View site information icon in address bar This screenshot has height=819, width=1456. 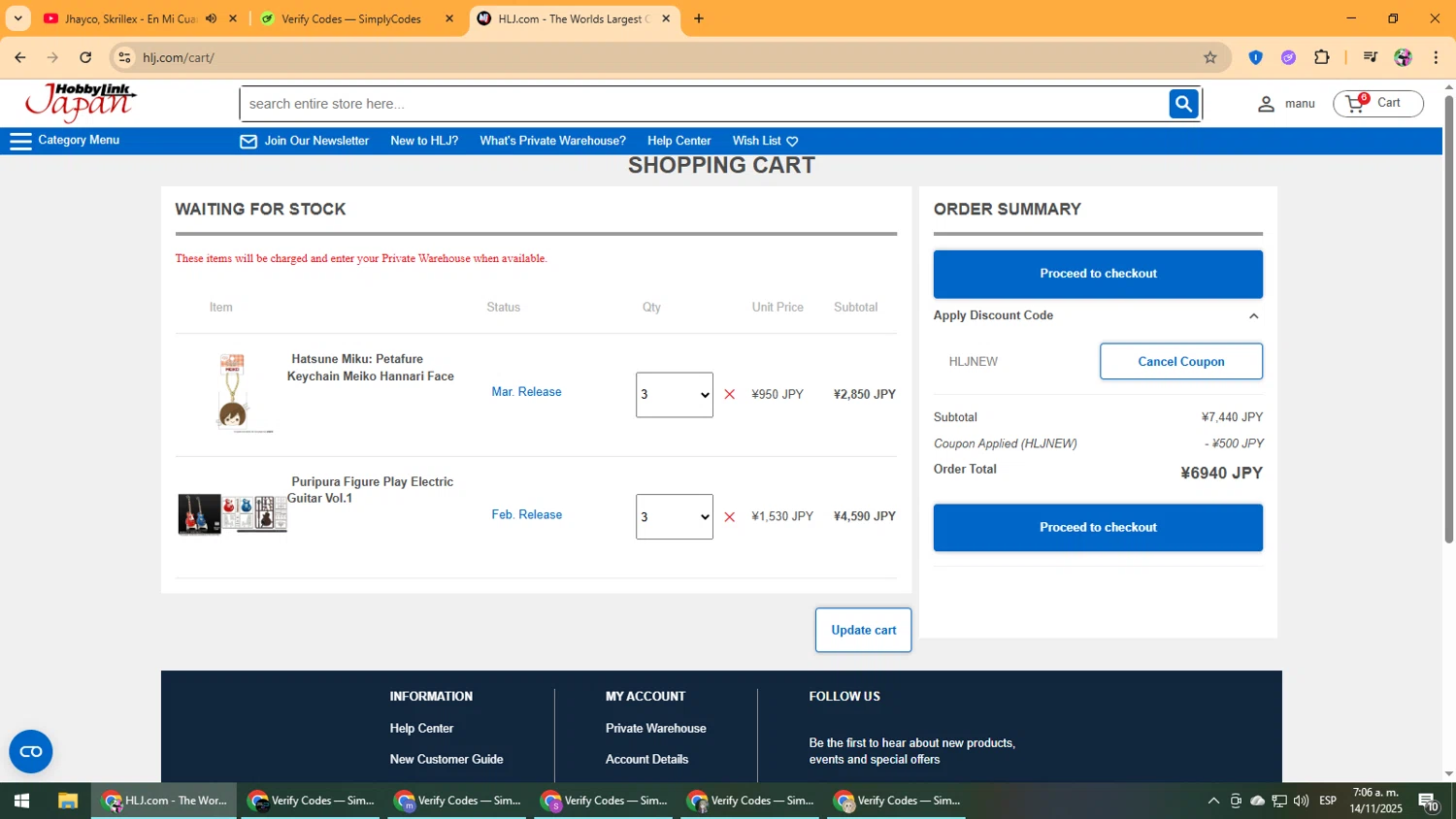[x=124, y=57]
